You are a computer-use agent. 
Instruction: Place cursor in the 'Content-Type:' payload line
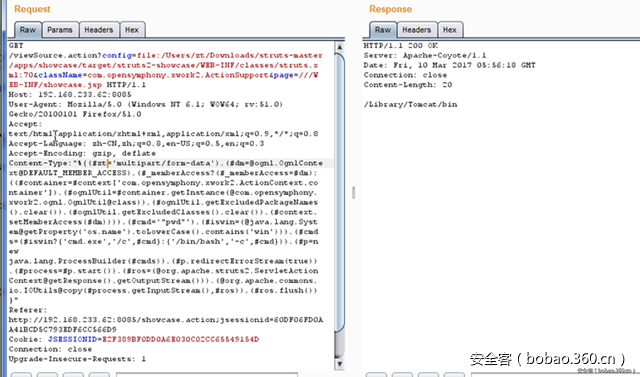point(166,163)
